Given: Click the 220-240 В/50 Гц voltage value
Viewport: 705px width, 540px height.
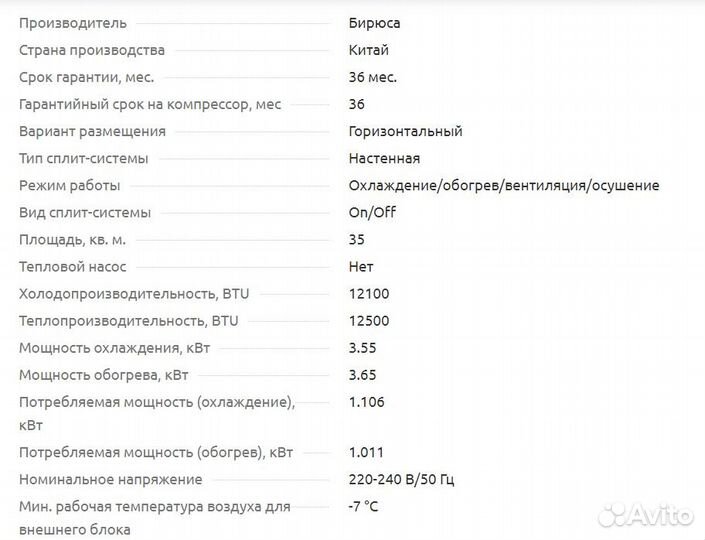Looking at the screenshot, I should click(401, 479).
